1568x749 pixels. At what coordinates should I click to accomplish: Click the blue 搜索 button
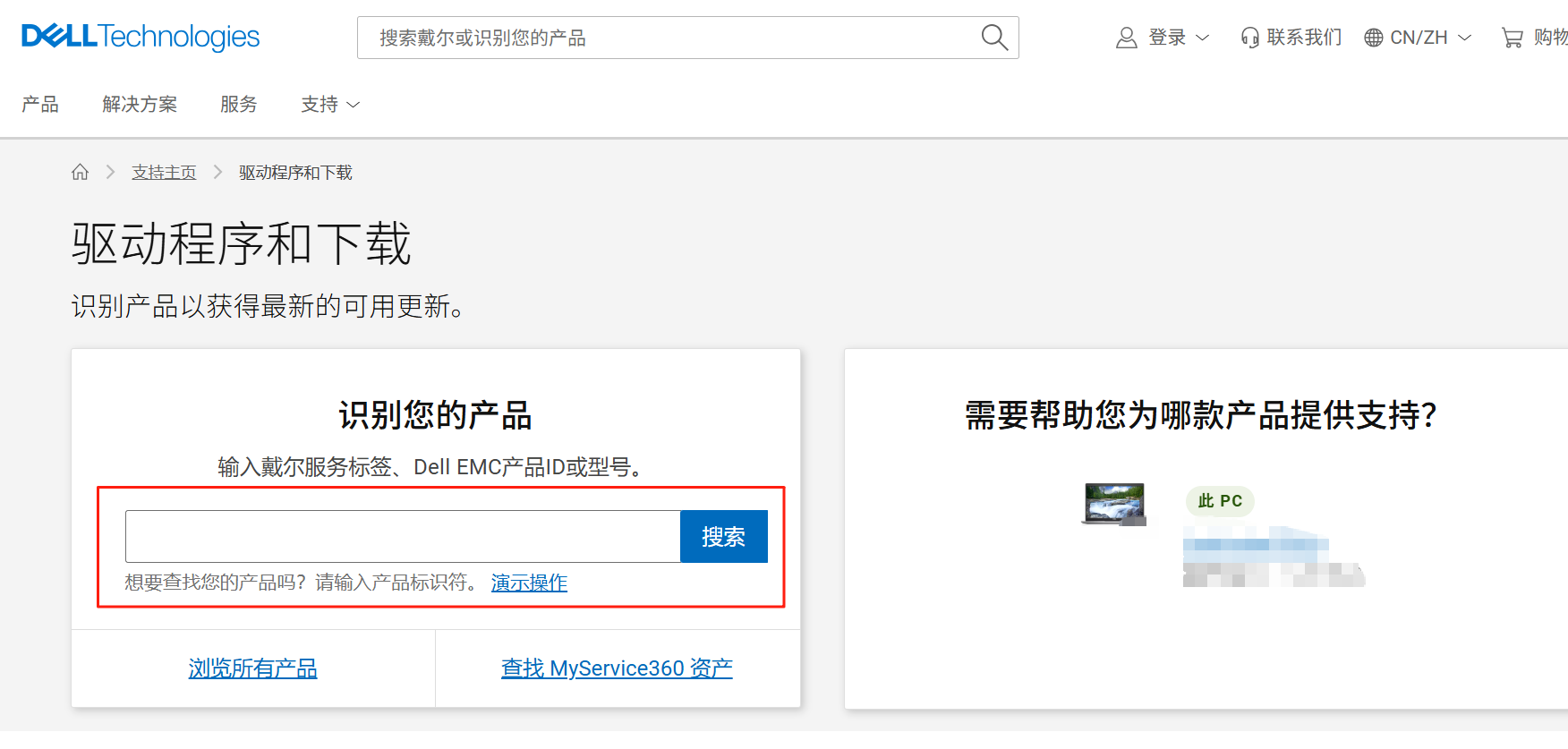(x=723, y=537)
